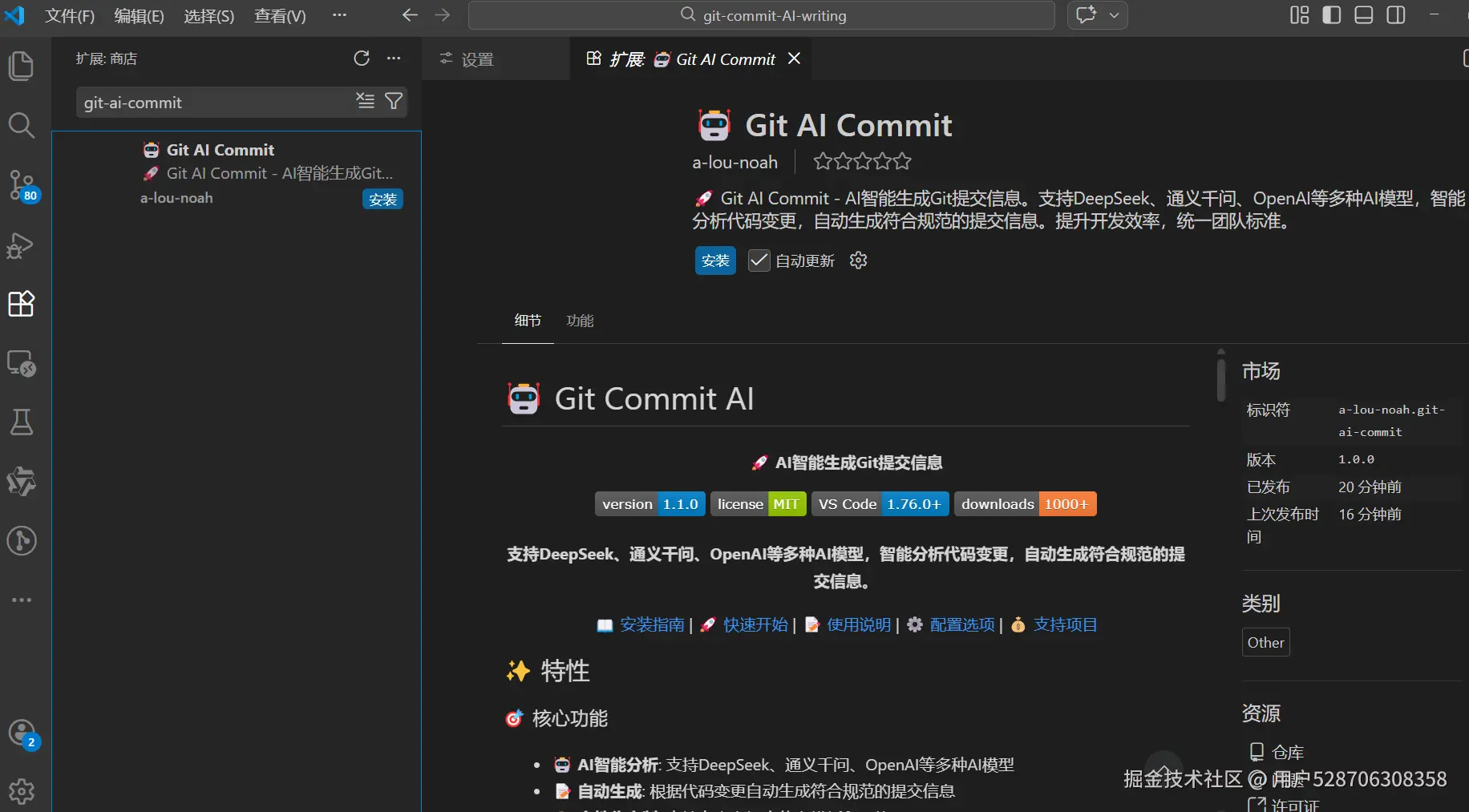1469x812 pixels.
Task: Click the version 1.1.0 badge
Action: [x=650, y=504]
